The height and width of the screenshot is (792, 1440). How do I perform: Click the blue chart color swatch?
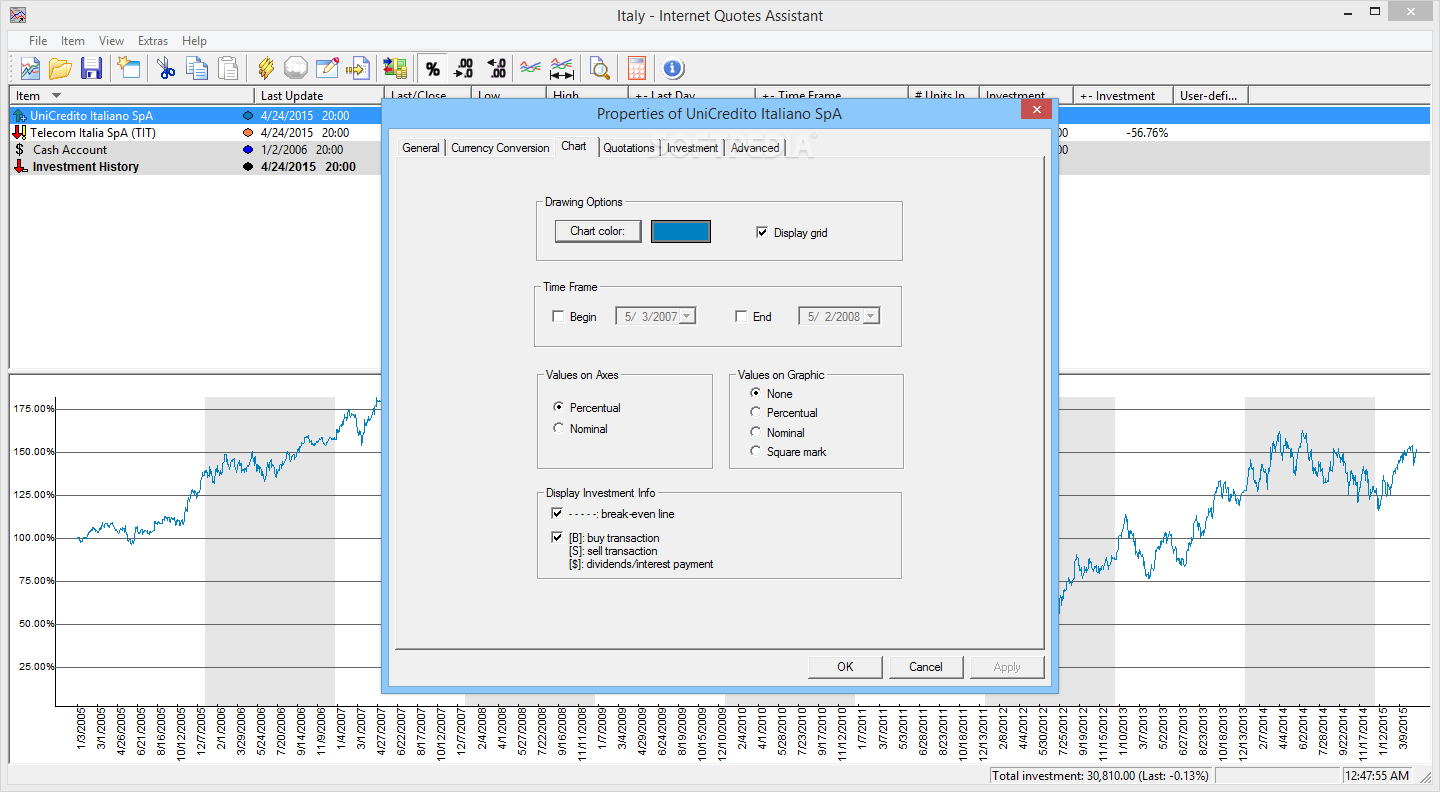click(681, 232)
